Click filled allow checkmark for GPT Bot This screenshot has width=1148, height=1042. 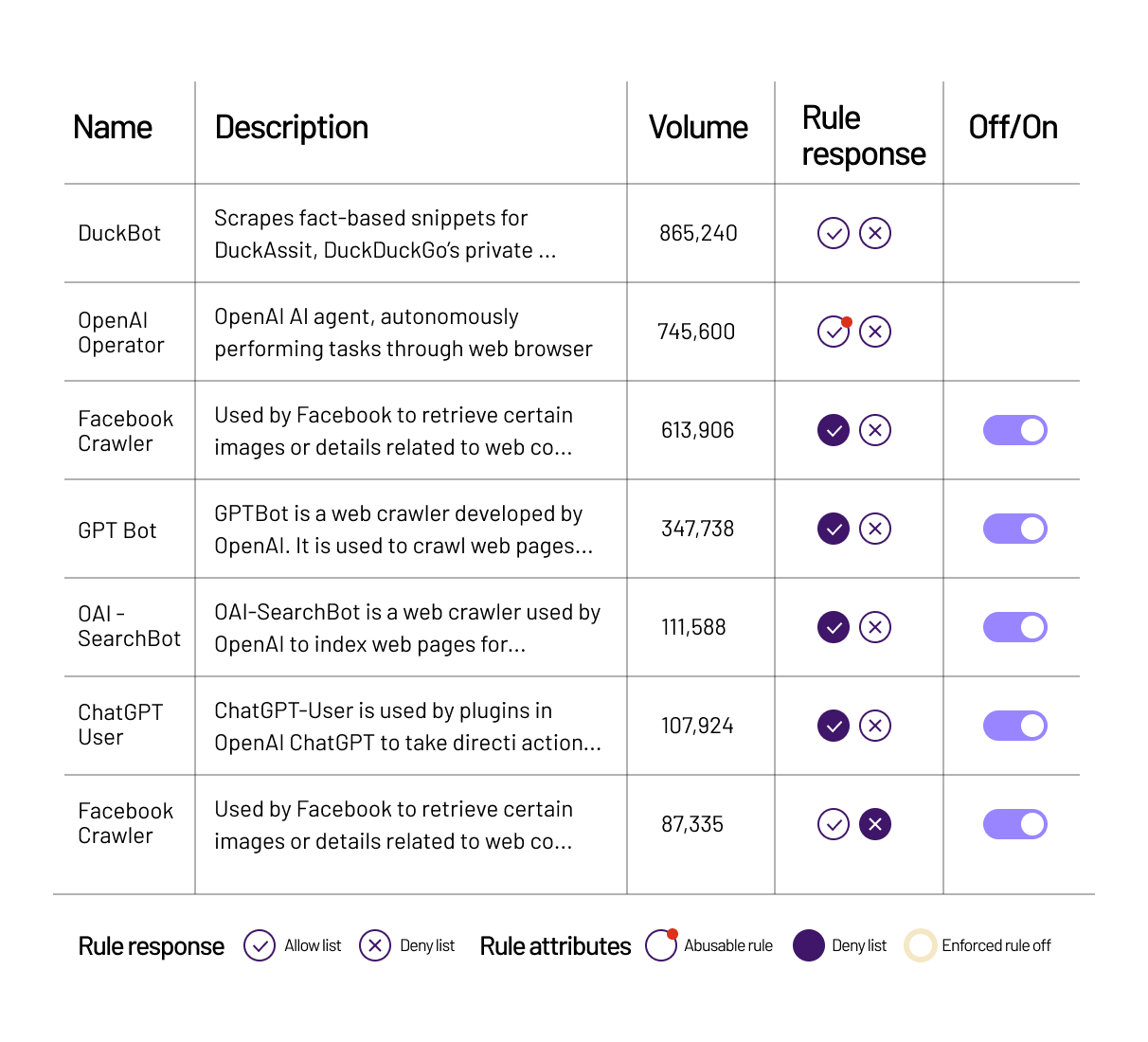[x=834, y=529]
